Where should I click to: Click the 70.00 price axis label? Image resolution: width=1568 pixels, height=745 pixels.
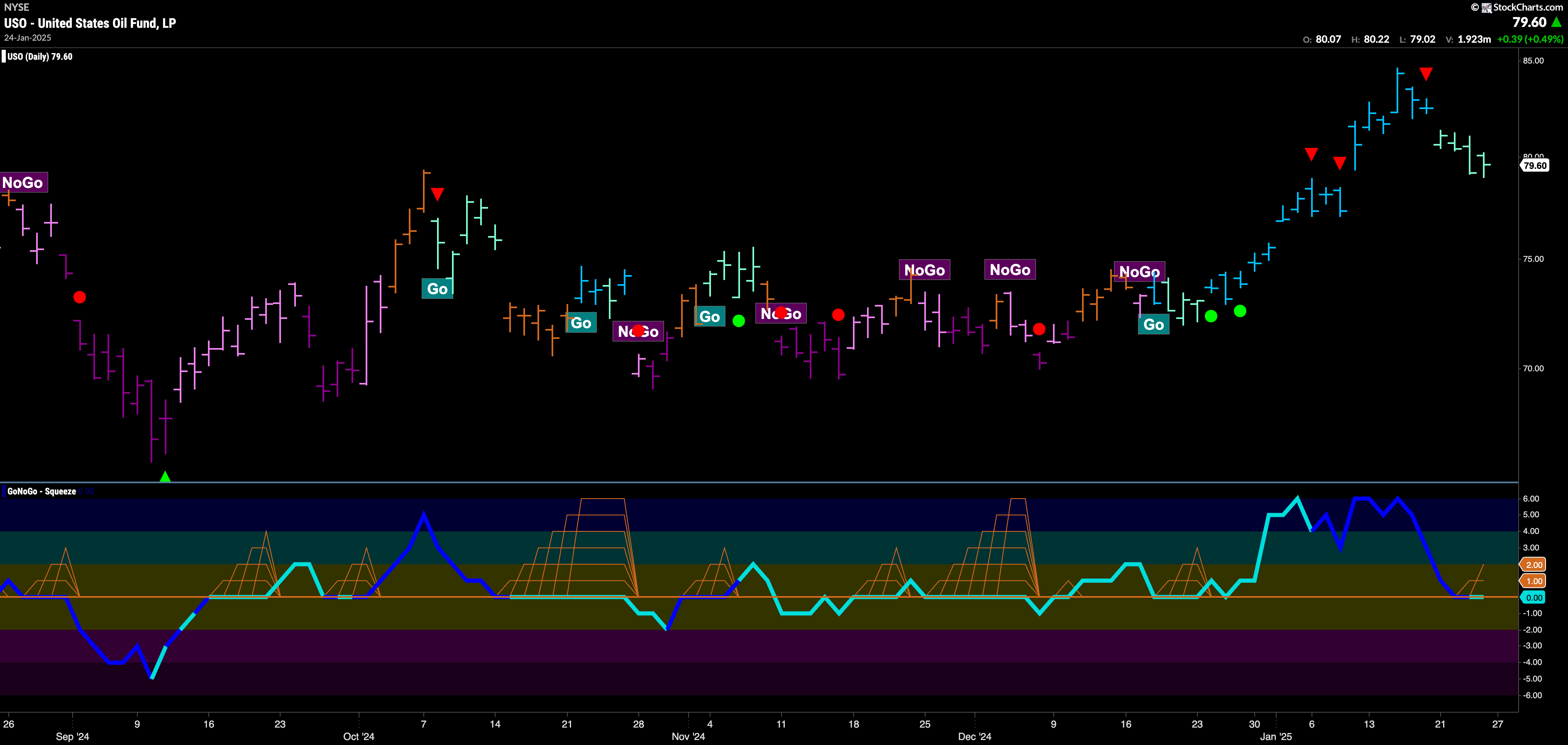click(x=1533, y=368)
